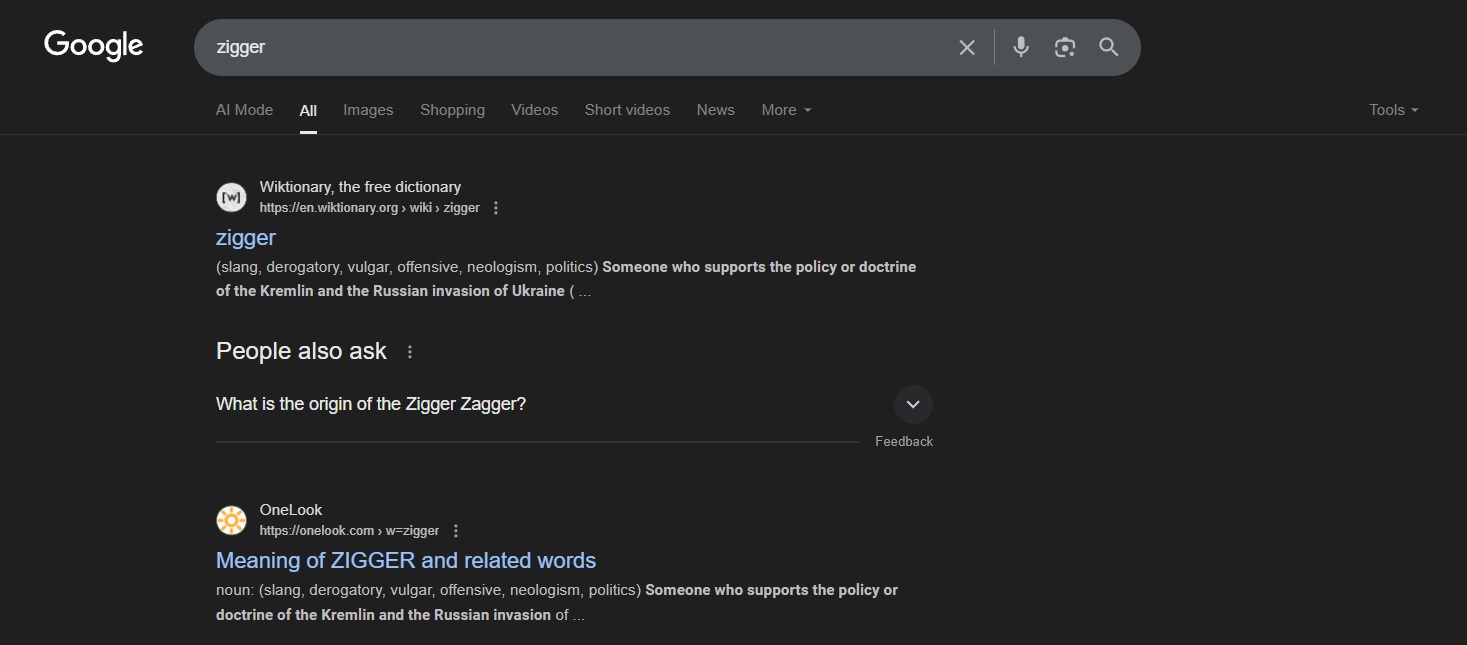The height and width of the screenshot is (645, 1467).
Task: Click the question What is the origin of the Zigger Zagger?
Action: (371, 405)
